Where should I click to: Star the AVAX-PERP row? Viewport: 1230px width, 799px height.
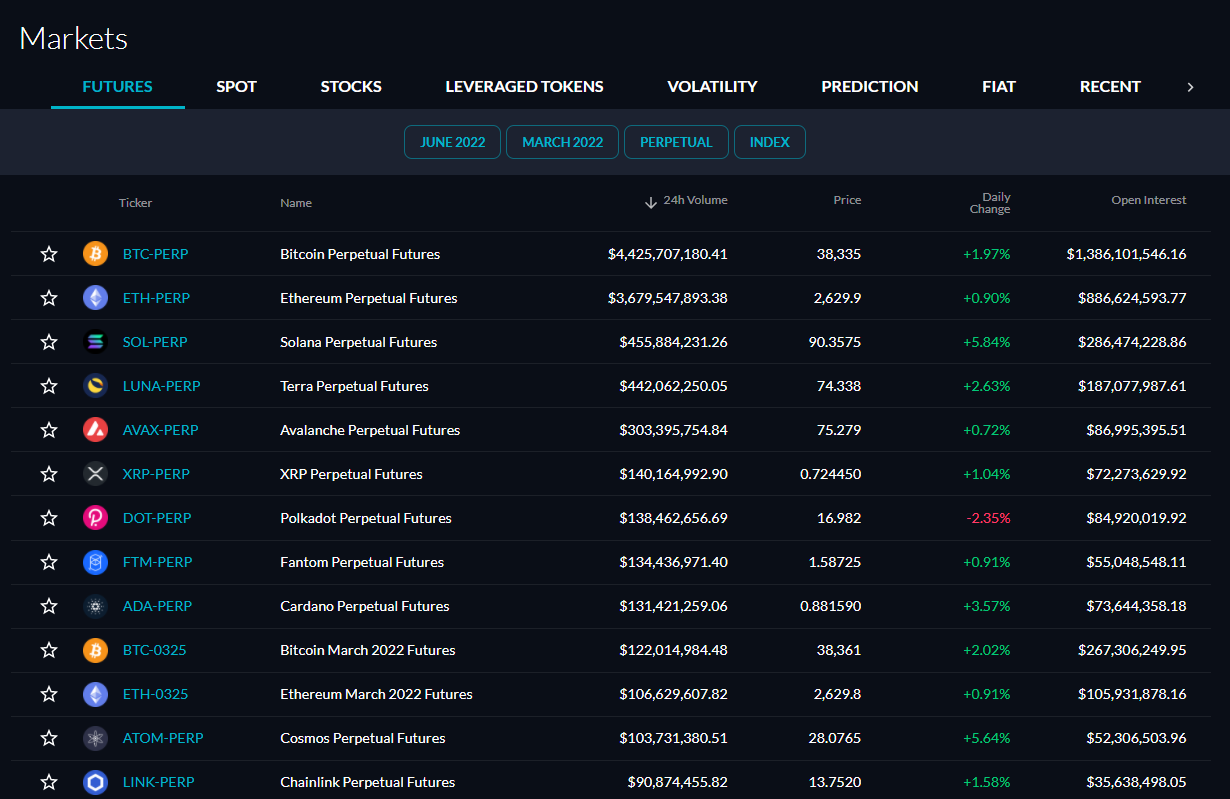49,430
